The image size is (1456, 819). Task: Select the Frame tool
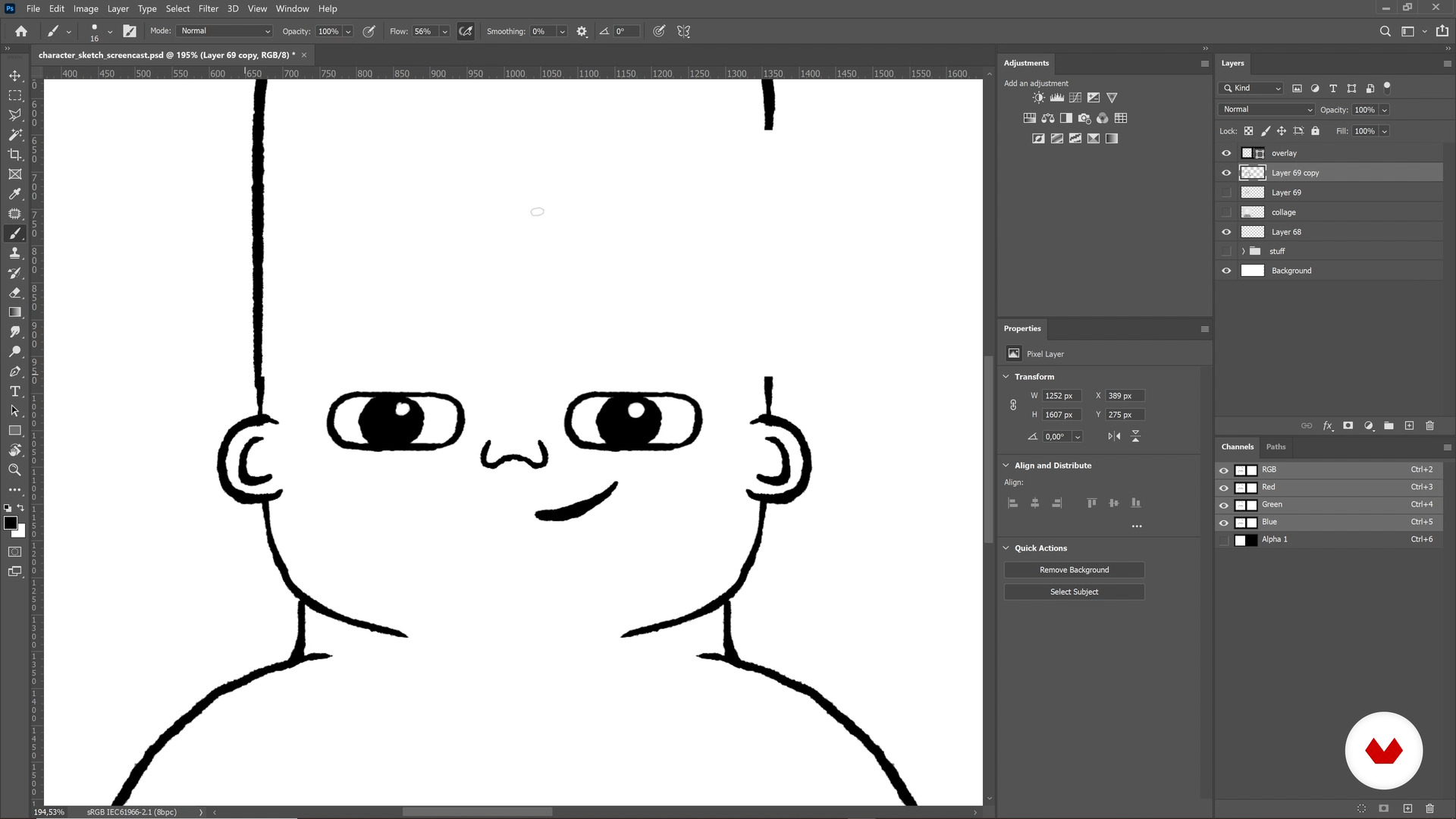14,174
